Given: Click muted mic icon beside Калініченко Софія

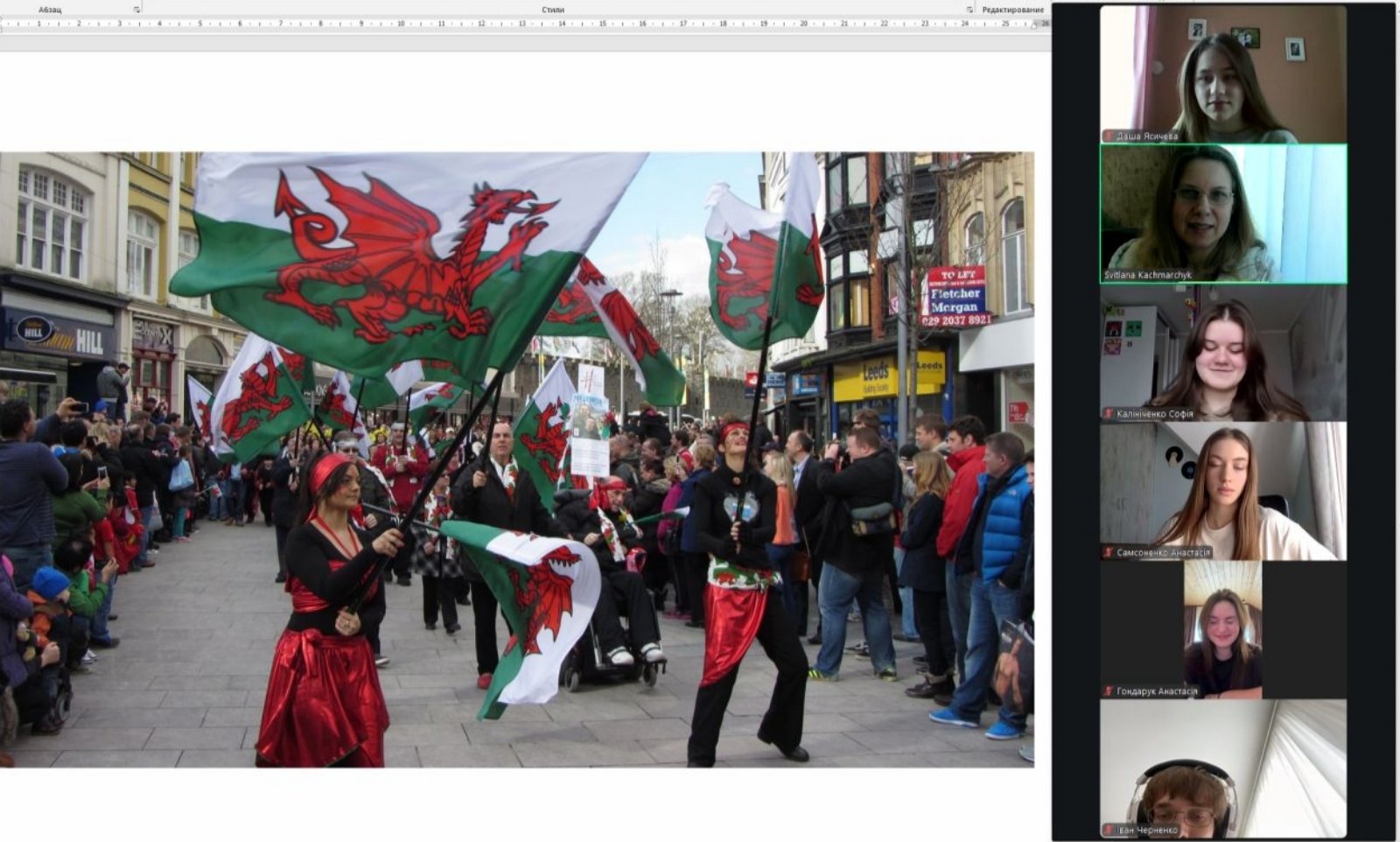Looking at the screenshot, I should [1109, 414].
